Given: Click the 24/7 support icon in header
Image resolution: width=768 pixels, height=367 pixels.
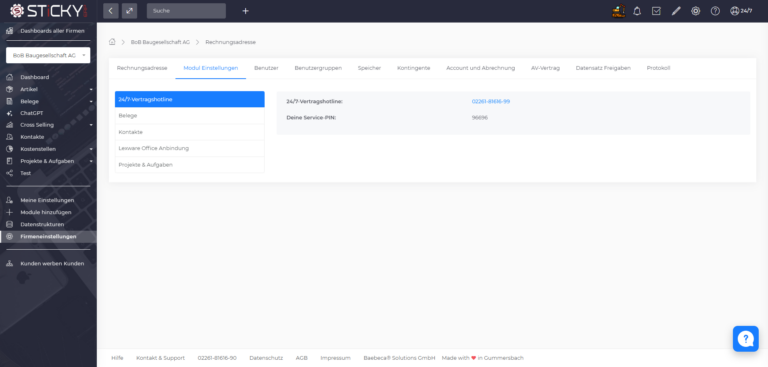Looking at the screenshot, I should (x=741, y=11).
